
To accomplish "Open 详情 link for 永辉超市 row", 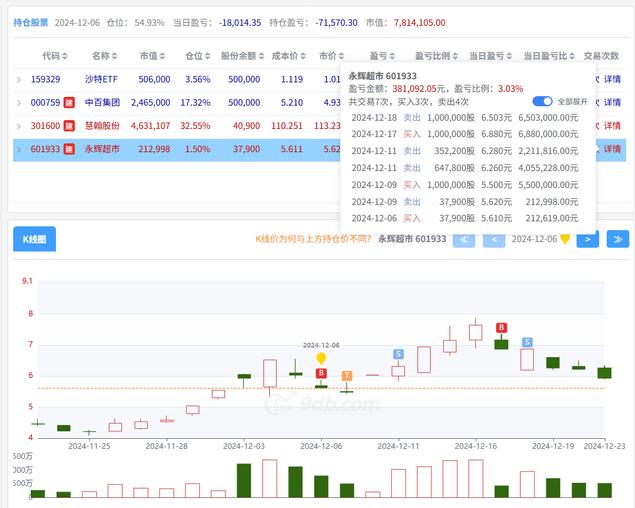I will 612,149.
